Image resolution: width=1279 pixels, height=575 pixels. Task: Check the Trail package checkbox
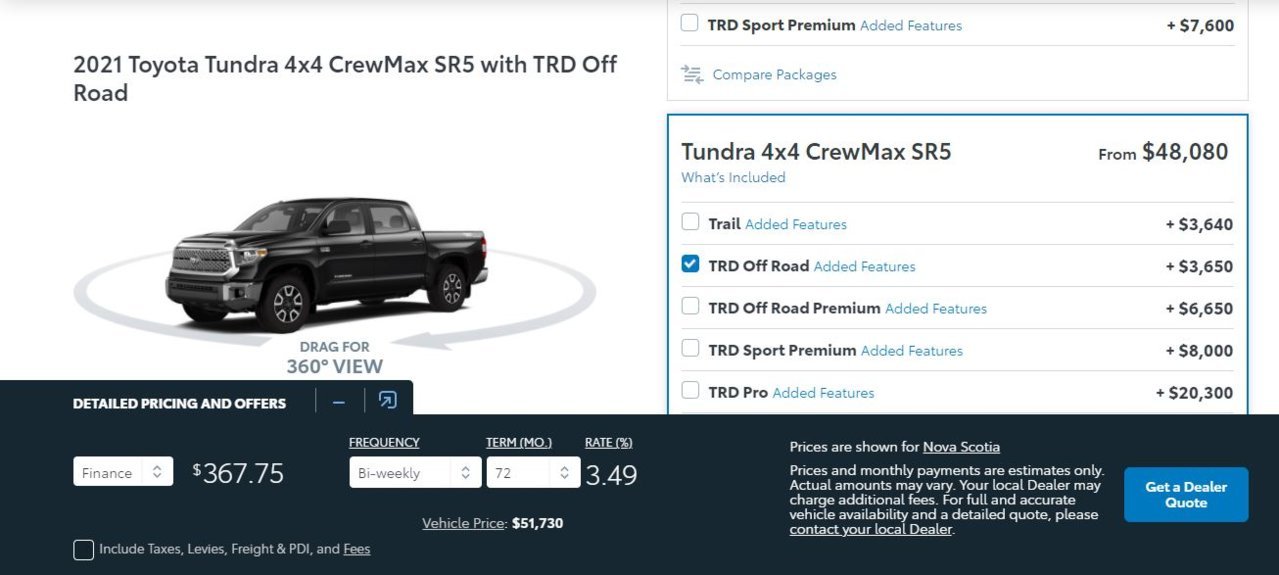[690, 222]
